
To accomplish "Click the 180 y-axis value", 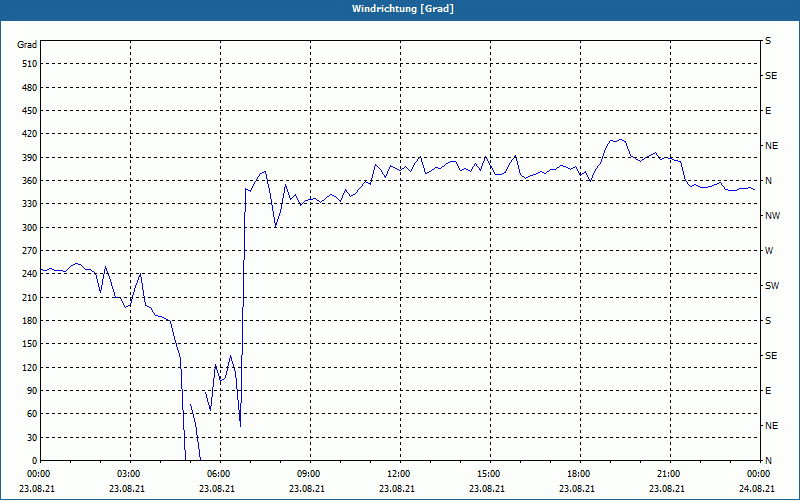I will tap(30, 320).
